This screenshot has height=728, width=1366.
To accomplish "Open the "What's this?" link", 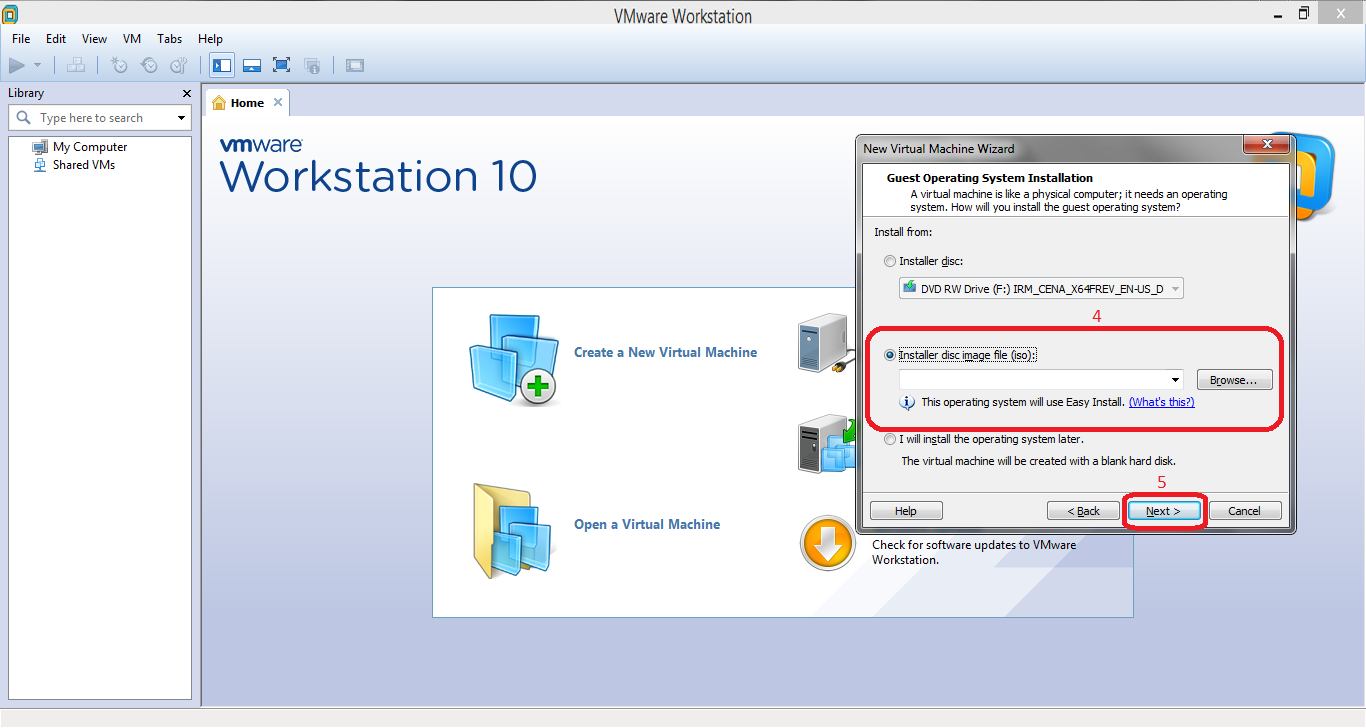I will (x=1161, y=402).
